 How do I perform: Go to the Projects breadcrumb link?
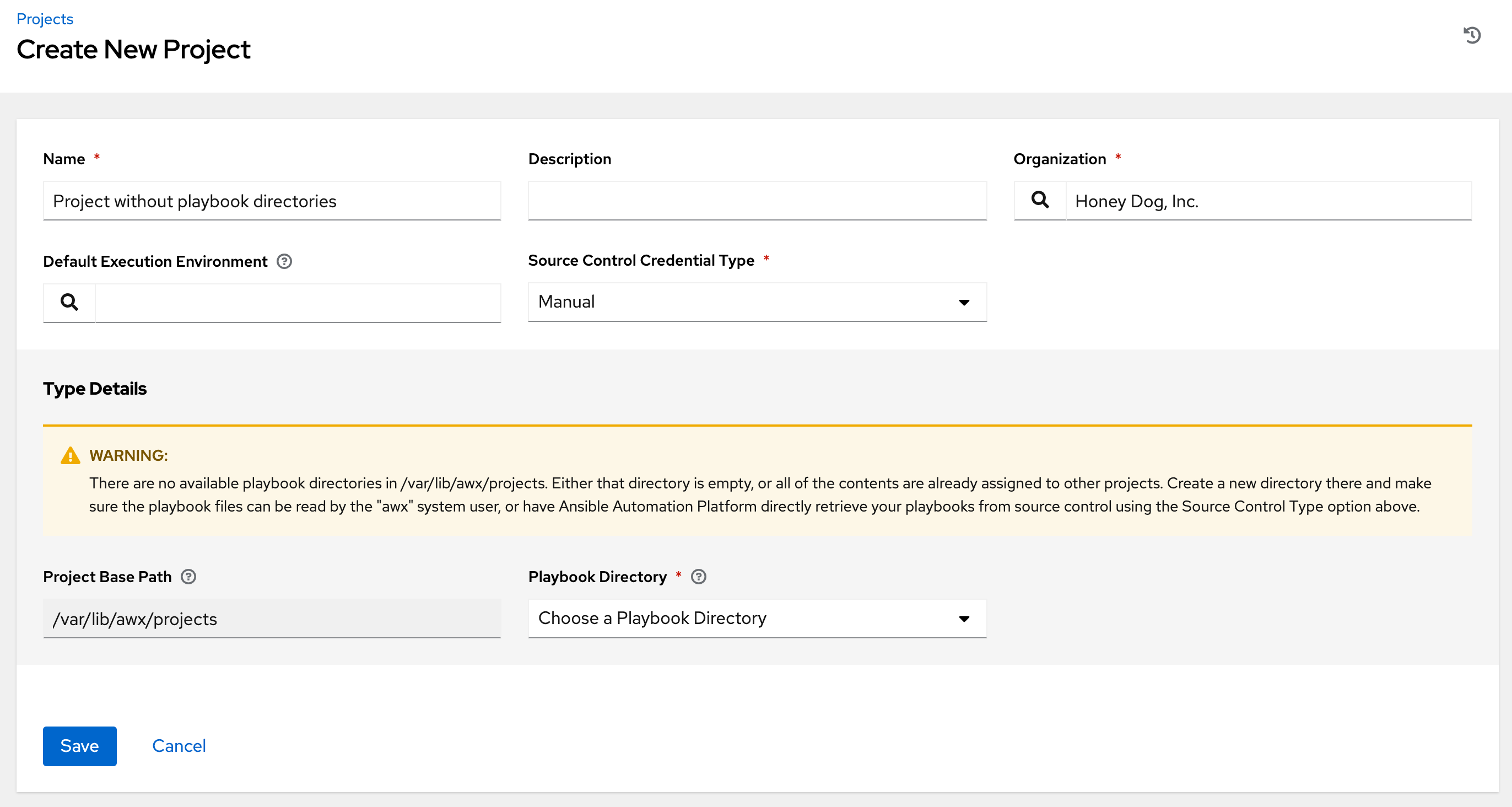coord(45,19)
